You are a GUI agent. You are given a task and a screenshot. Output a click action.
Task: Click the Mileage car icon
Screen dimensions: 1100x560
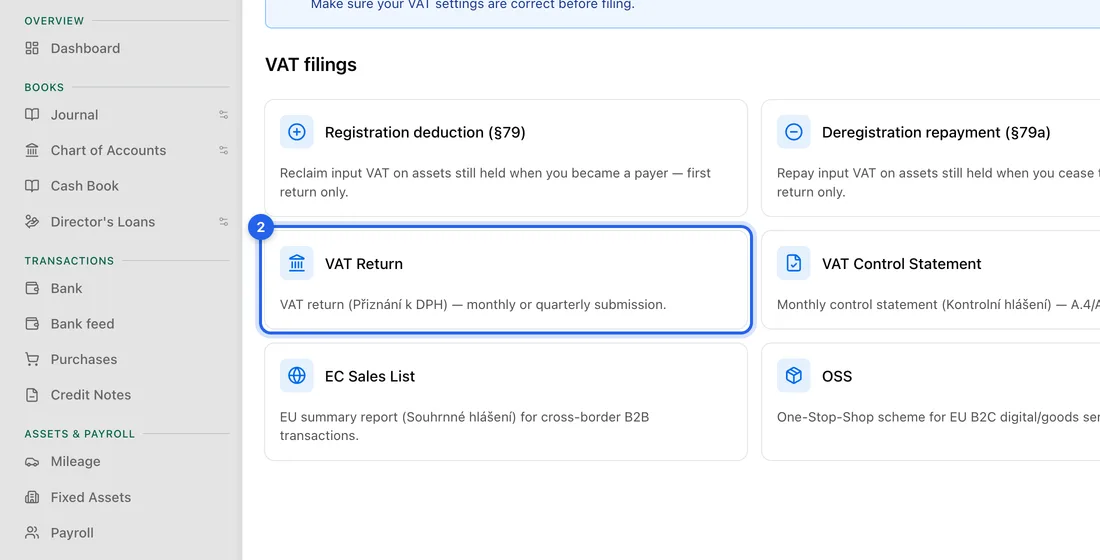(32, 462)
